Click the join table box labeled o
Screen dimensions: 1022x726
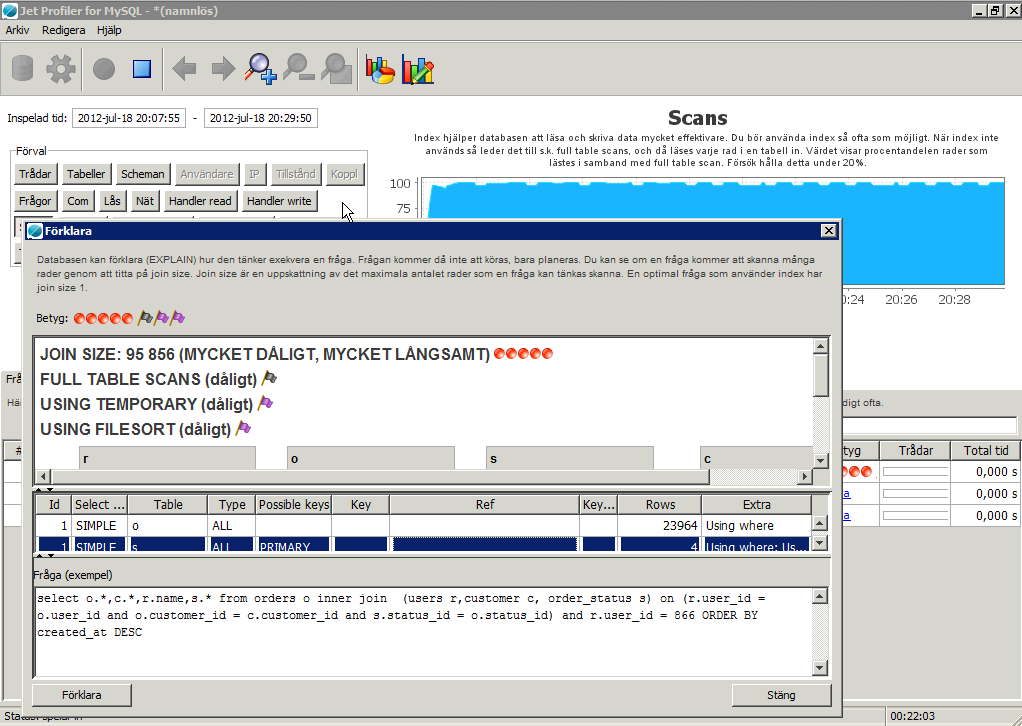371,458
